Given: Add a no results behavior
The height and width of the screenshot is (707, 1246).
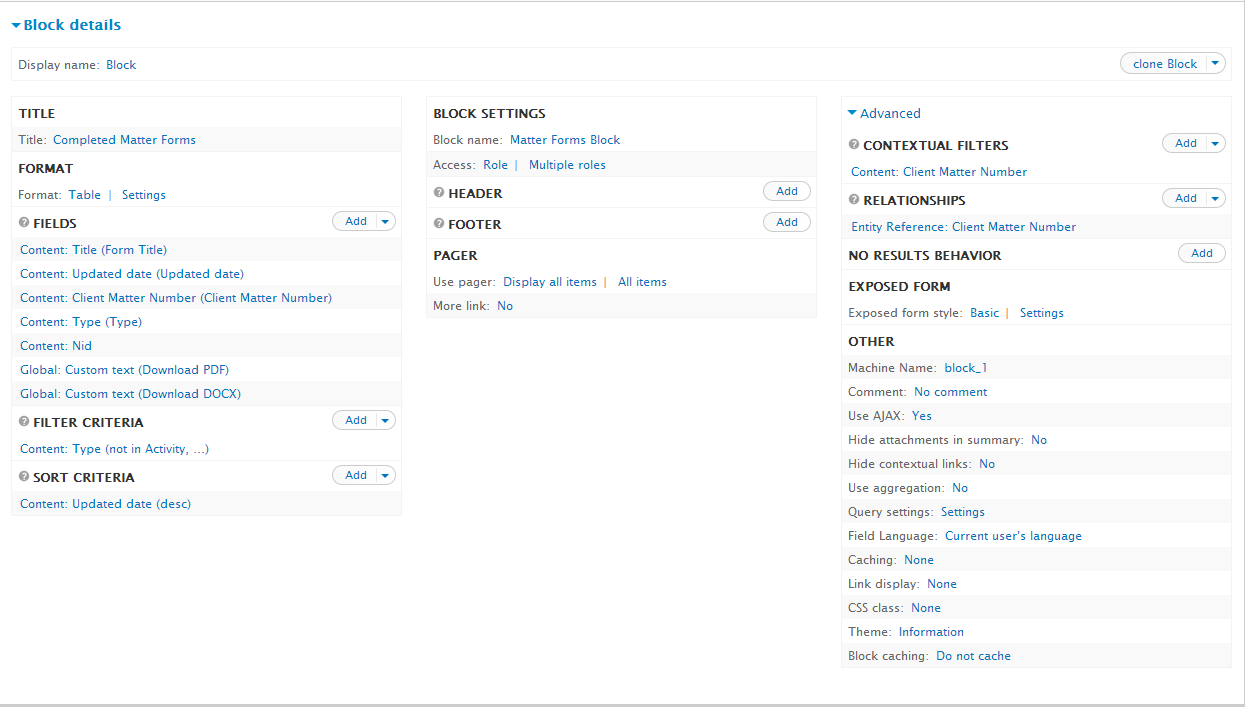Looking at the screenshot, I should 1202,253.
